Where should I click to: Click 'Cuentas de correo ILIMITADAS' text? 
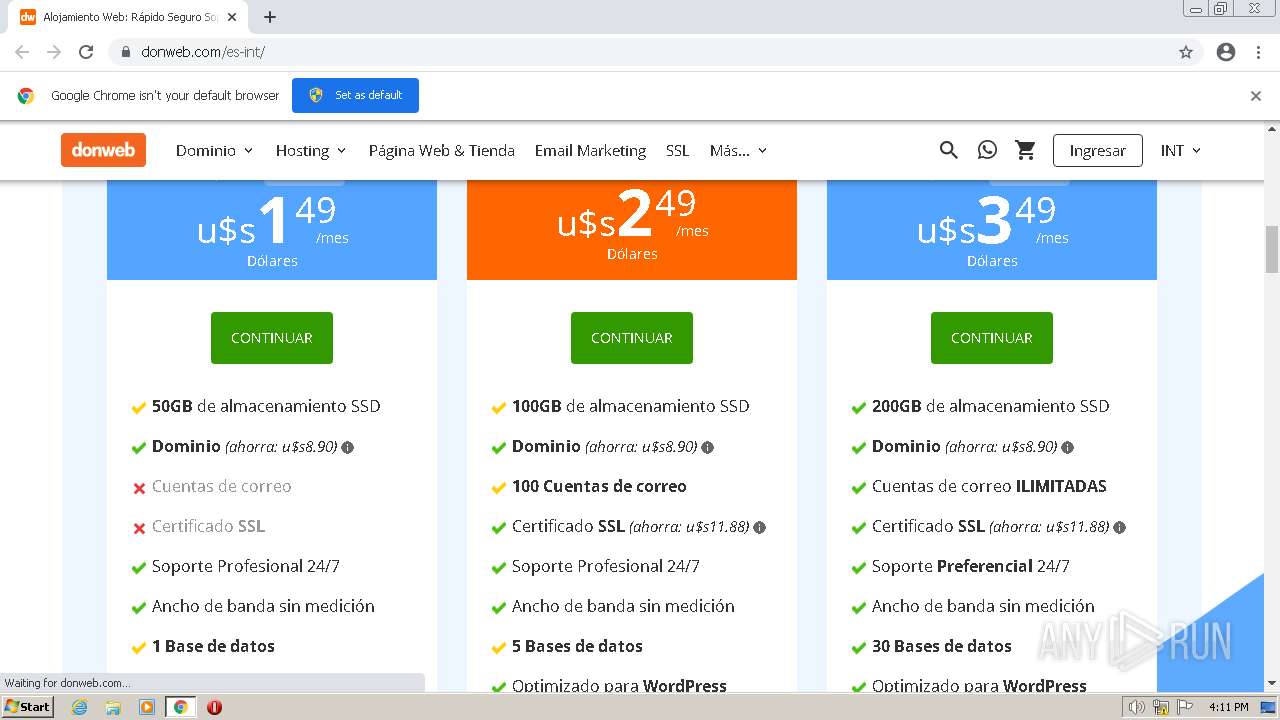989,486
